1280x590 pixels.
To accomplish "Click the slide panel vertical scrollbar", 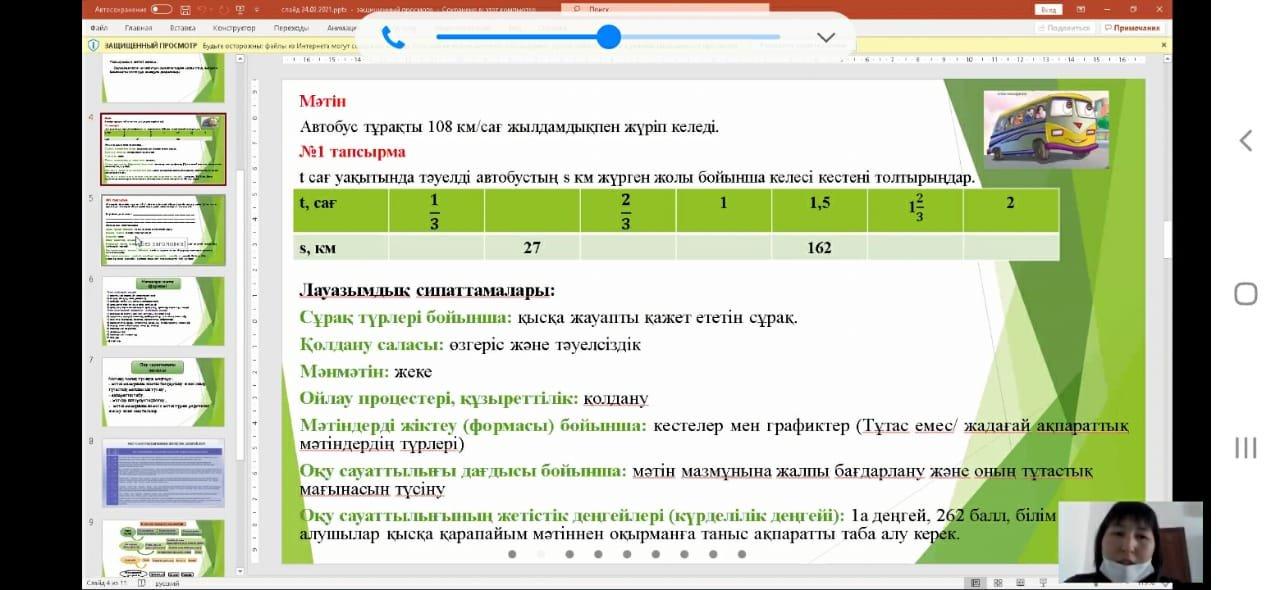I will point(240,315).
